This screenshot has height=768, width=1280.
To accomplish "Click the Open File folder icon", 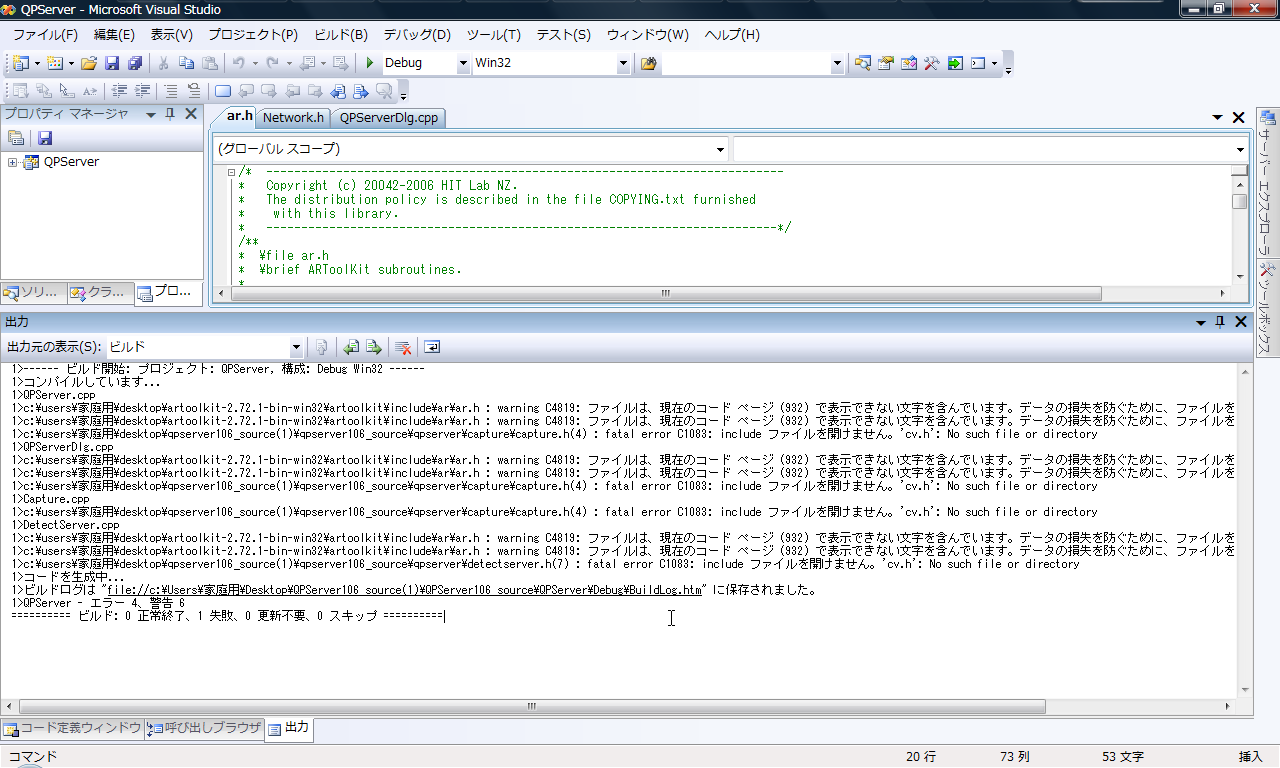I will [89, 63].
